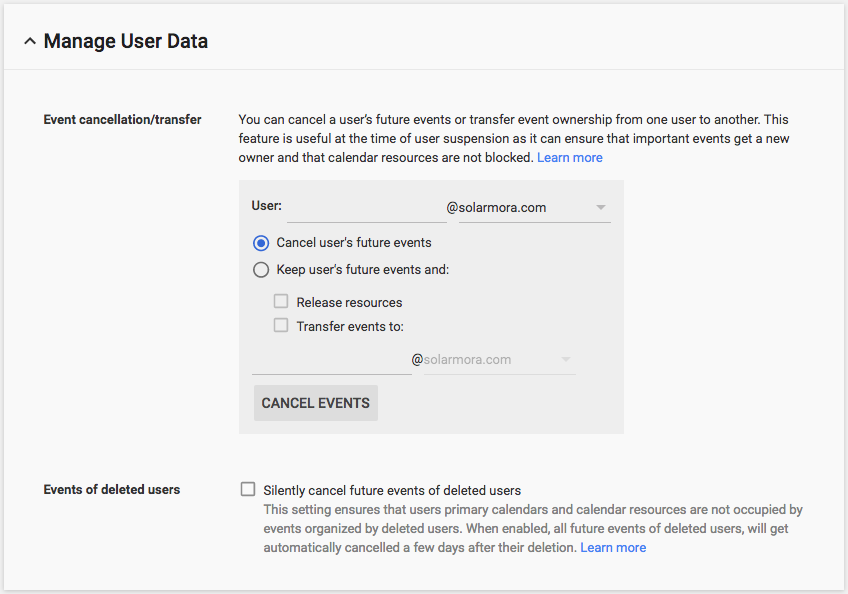Click the Manage User Data heading

126,42
